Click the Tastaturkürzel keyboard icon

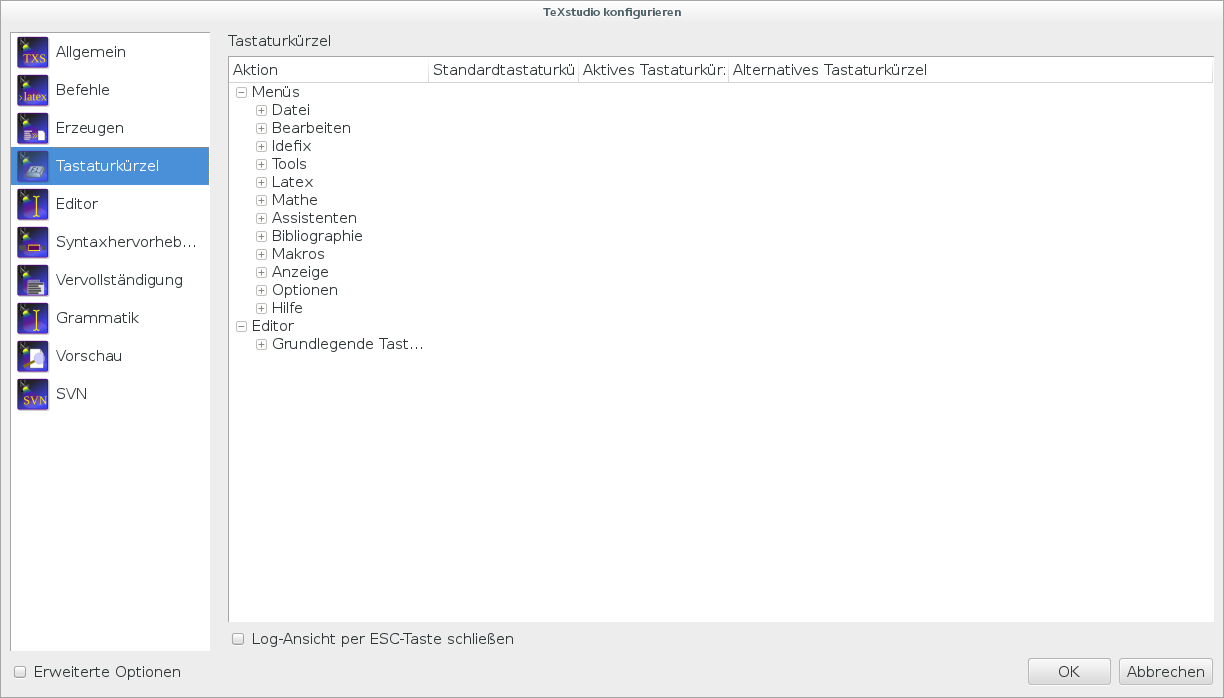pyautogui.click(x=33, y=166)
